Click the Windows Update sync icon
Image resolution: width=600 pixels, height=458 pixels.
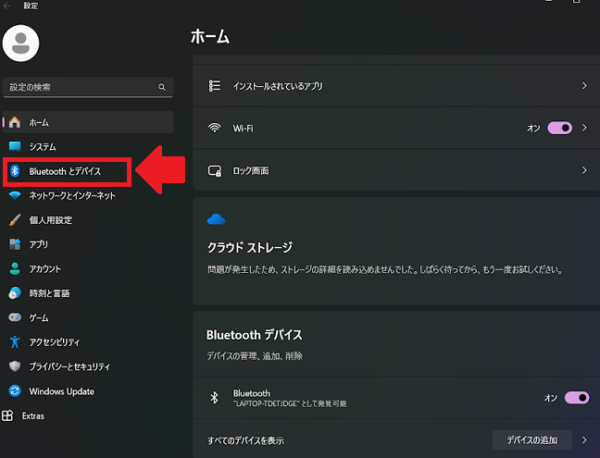(15, 391)
